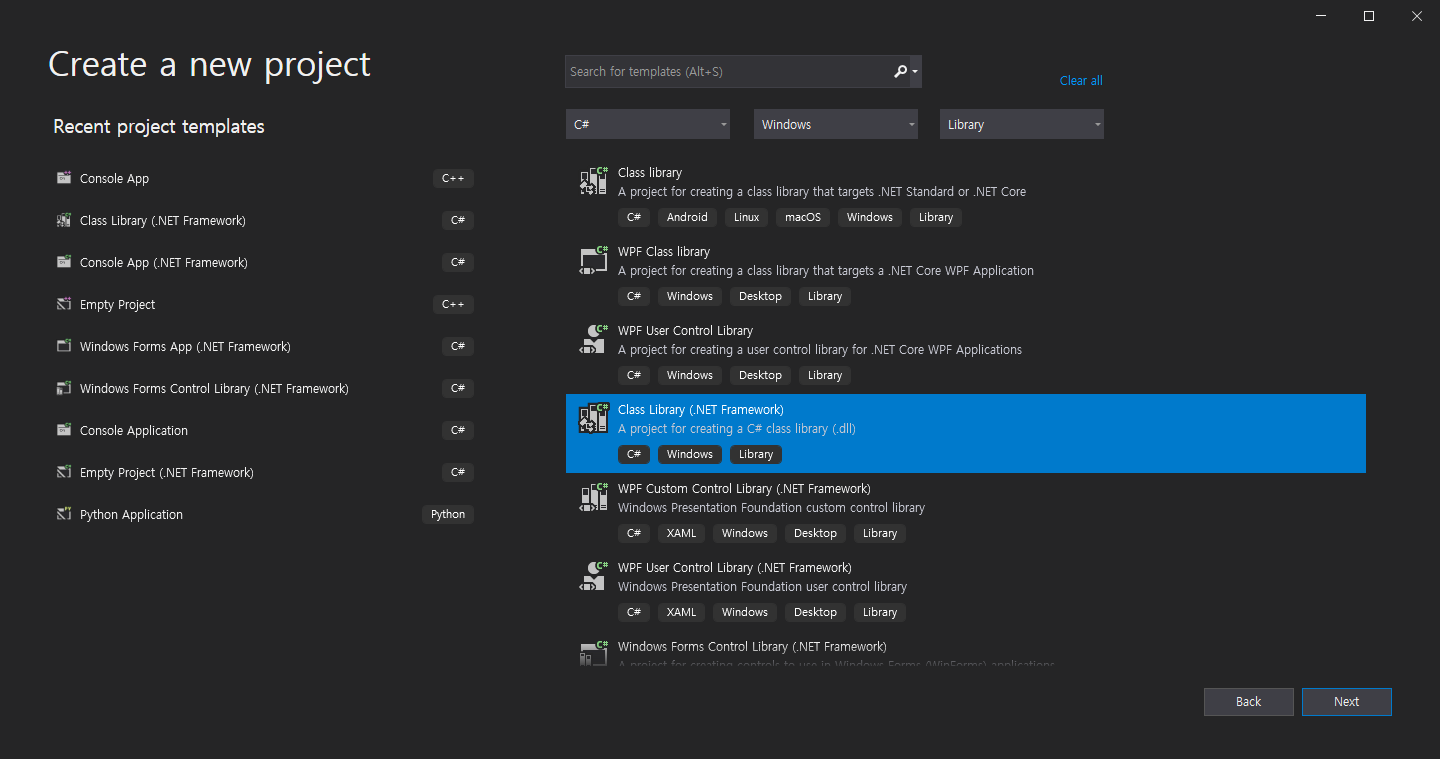Click the Console Application C# icon

64,430
